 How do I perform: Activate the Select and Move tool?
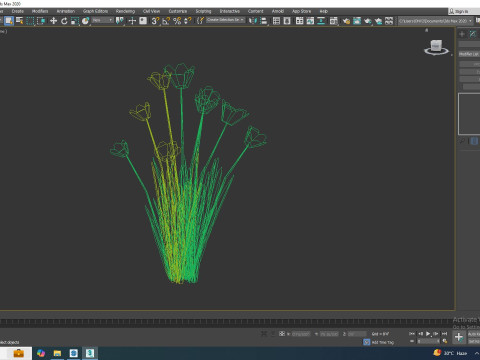point(53,21)
